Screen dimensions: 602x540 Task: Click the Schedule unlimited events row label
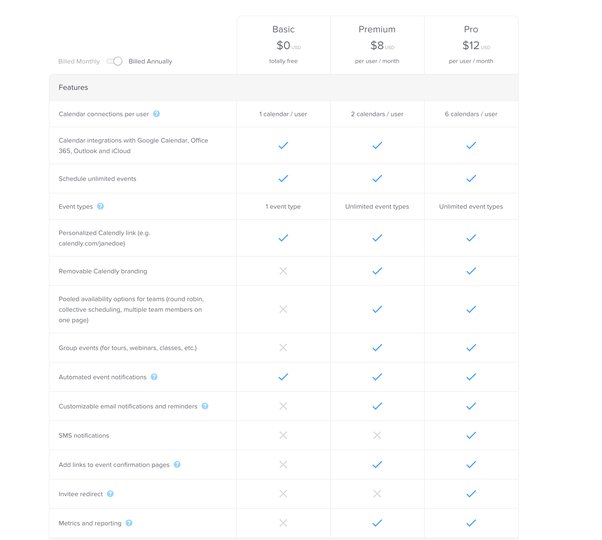coord(97,178)
